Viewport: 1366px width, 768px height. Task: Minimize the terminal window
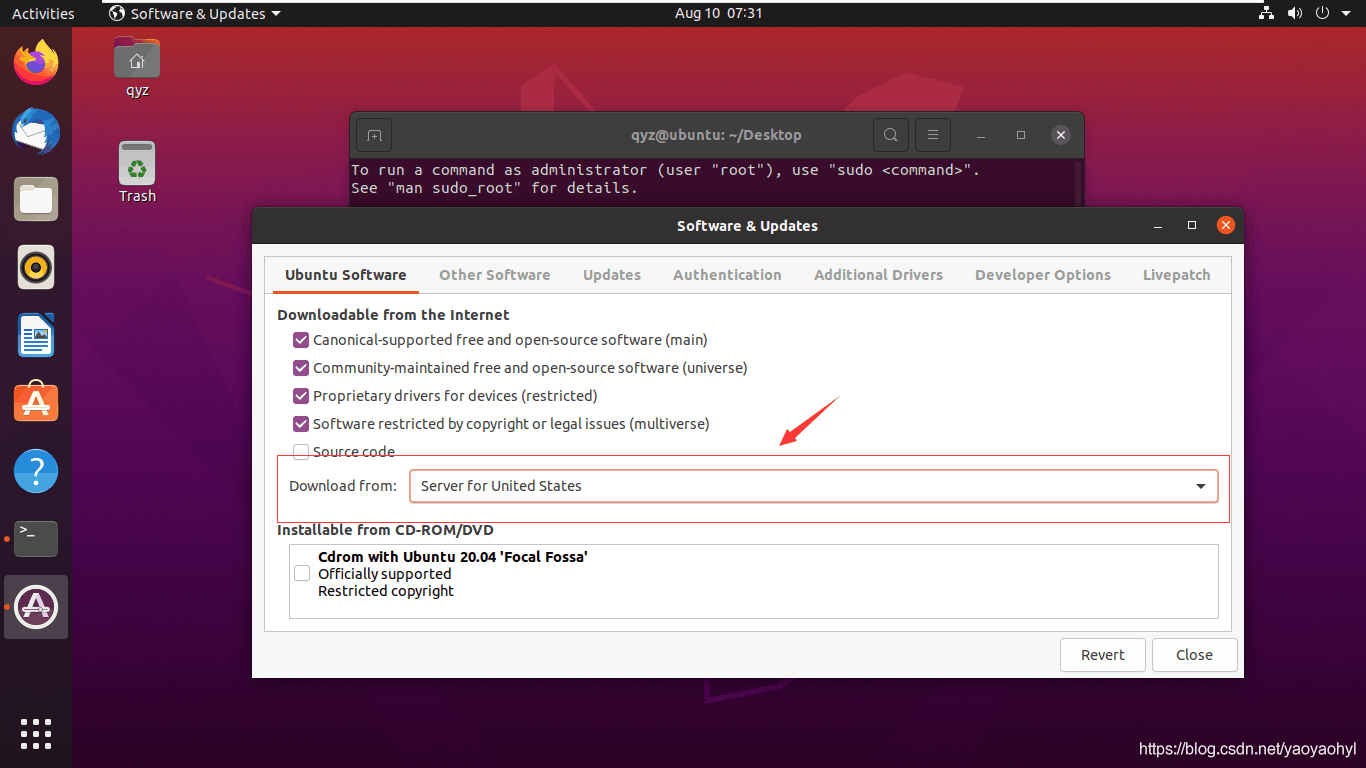point(982,135)
